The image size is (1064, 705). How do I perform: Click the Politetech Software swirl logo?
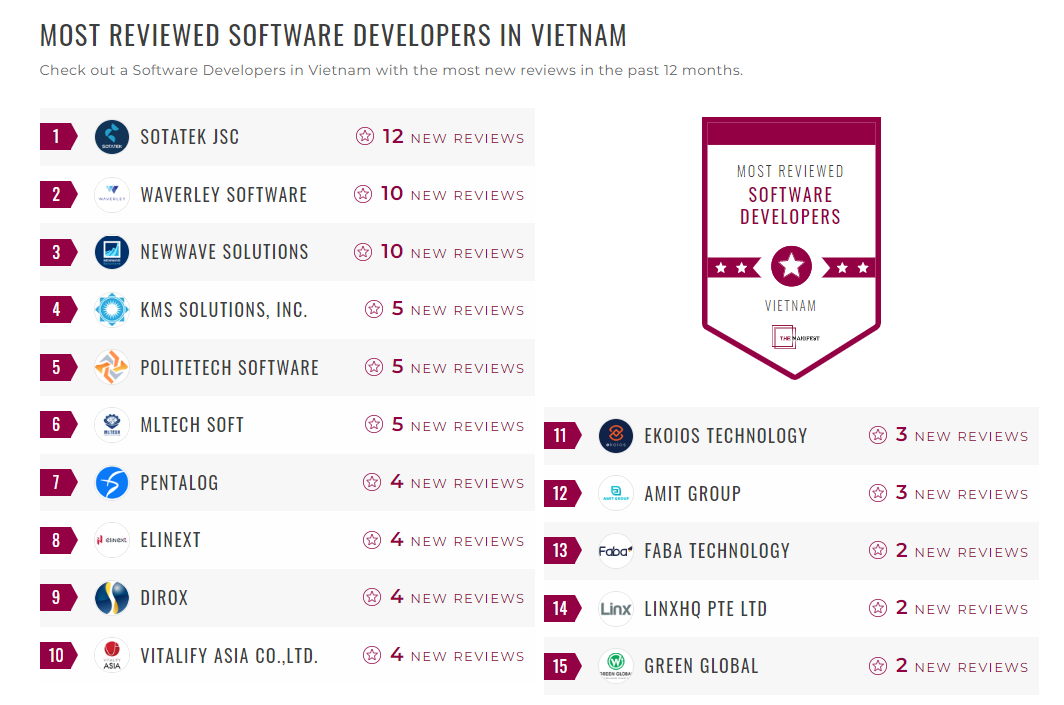point(111,367)
